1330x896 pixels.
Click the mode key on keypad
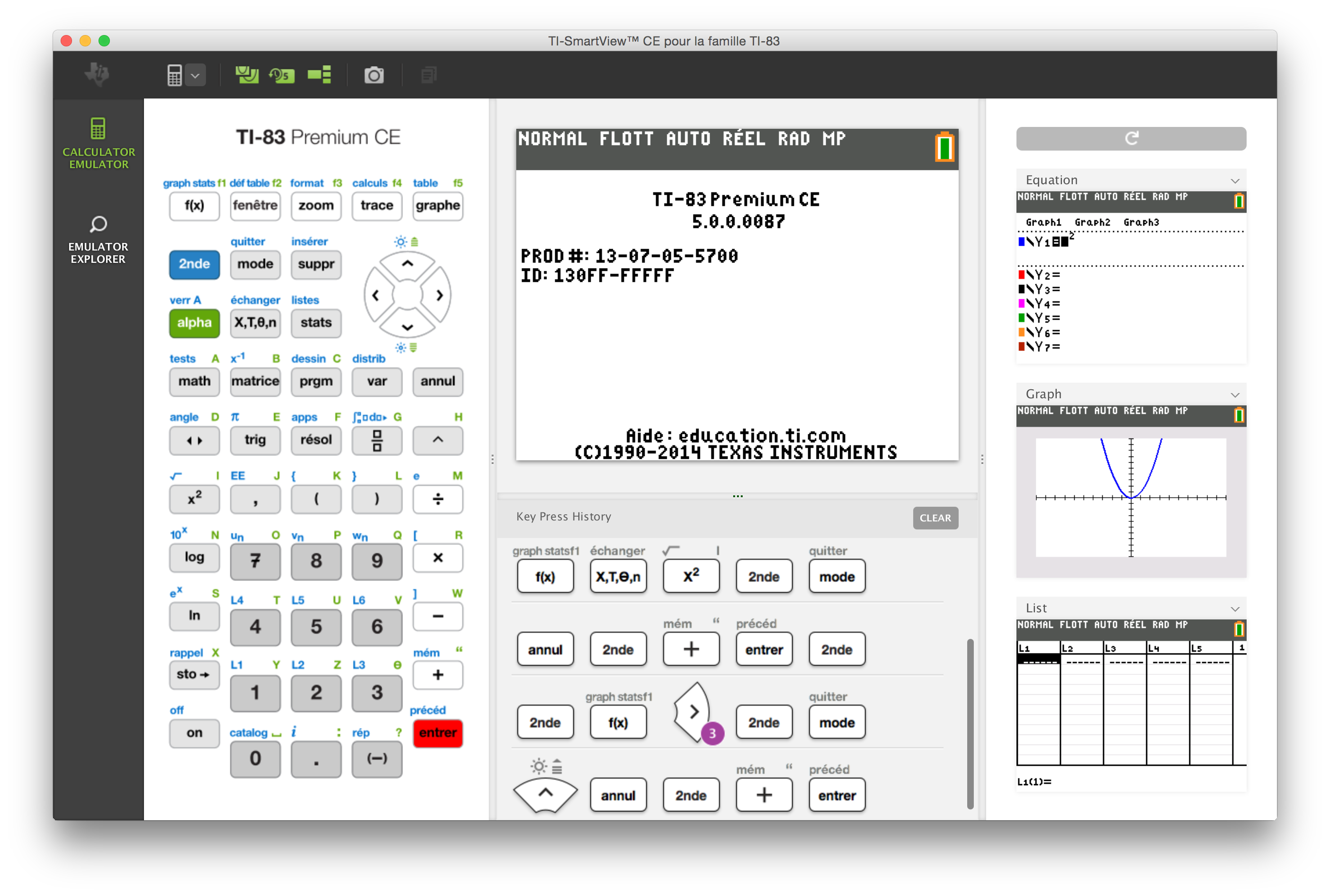(255, 265)
